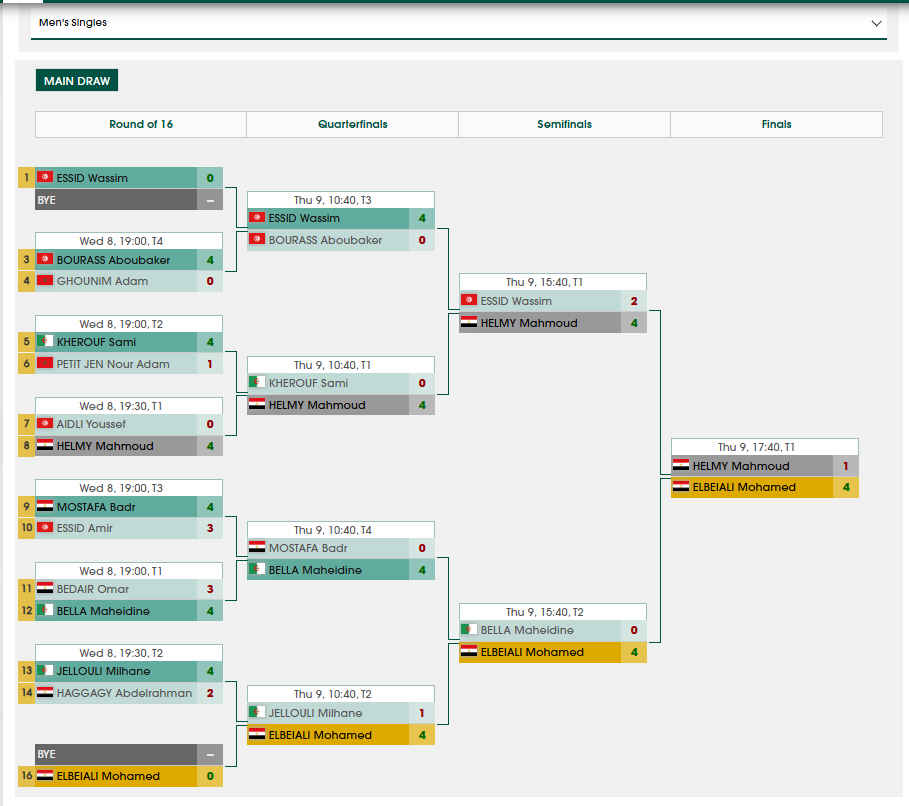Click the flag beside seed 8 HELMY Mahmoud
Viewport: 909px width, 806px height.
click(45, 445)
